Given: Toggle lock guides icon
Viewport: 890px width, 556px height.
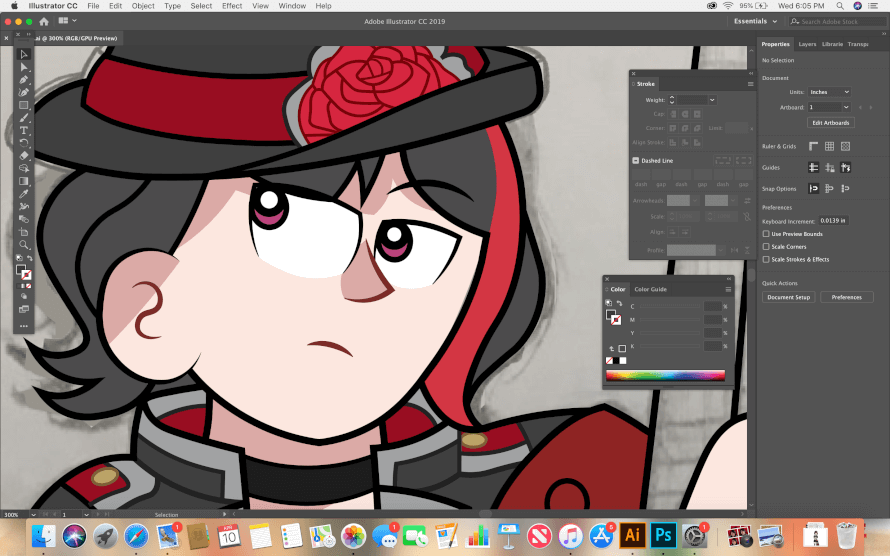Looking at the screenshot, I should click(829, 167).
